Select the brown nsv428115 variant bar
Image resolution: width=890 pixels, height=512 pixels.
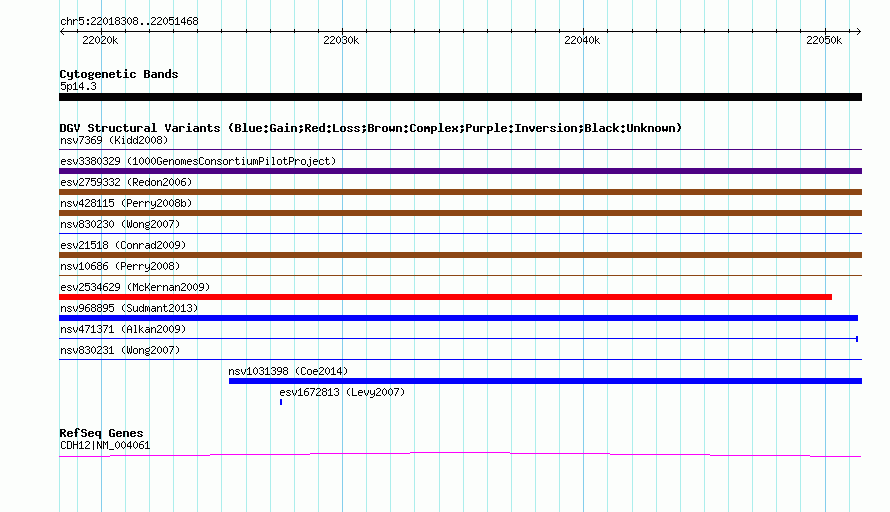460,213
